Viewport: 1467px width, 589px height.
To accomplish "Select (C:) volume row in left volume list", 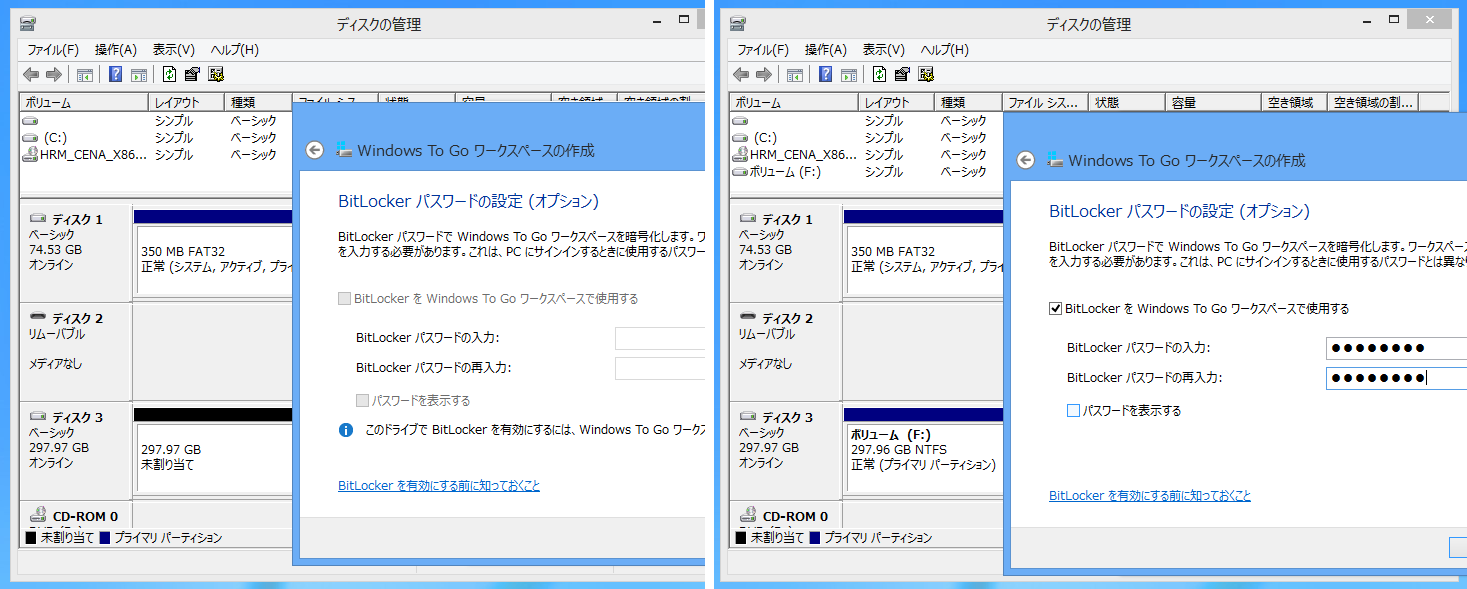I will [x=155, y=138].
